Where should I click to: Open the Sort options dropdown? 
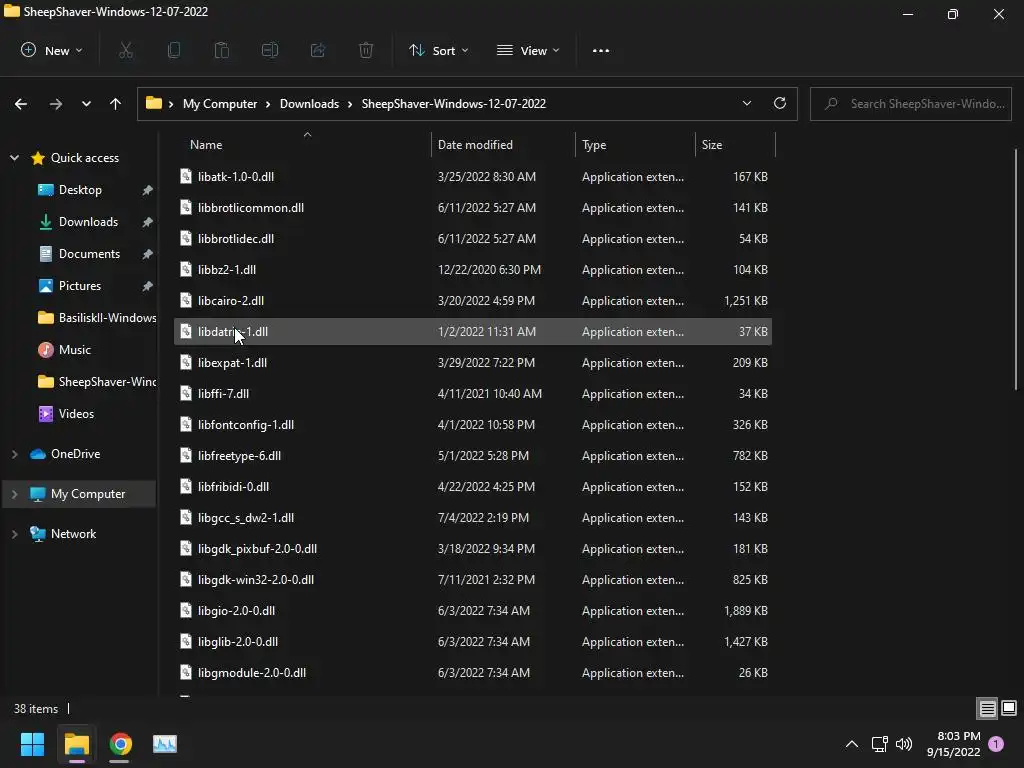[x=439, y=50]
